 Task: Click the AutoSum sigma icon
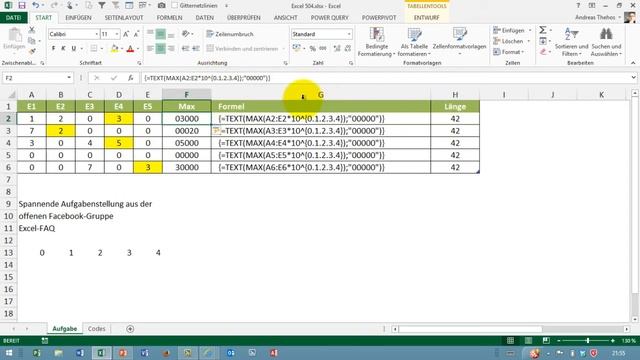click(542, 30)
